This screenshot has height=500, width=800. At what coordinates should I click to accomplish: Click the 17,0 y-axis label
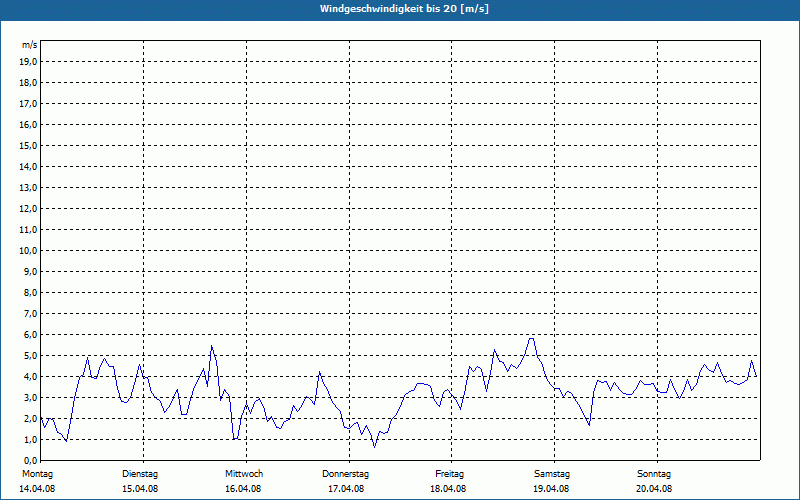pos(28,104)
